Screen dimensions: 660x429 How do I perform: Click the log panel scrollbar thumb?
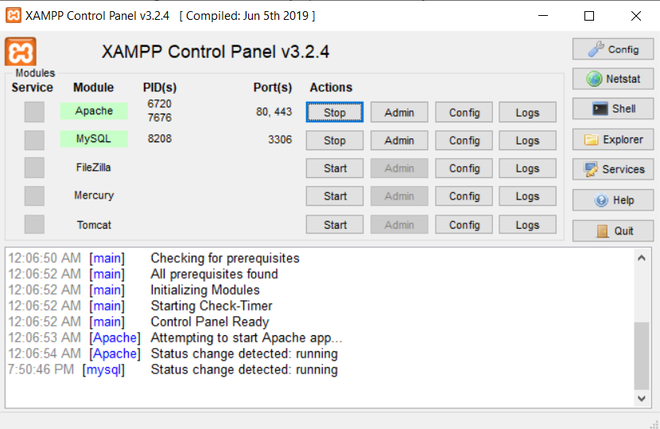click(641, 356)
